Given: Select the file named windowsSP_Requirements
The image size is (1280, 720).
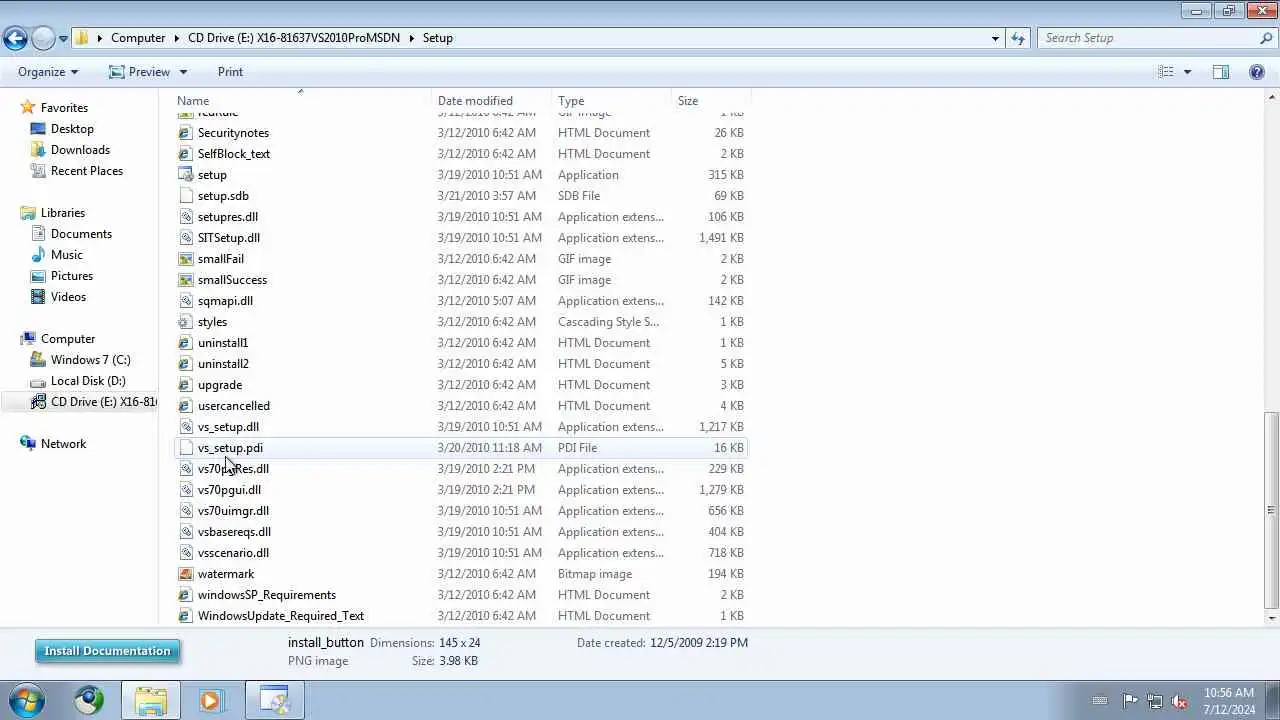Looking at the screenshot, I should pos(267,595).
